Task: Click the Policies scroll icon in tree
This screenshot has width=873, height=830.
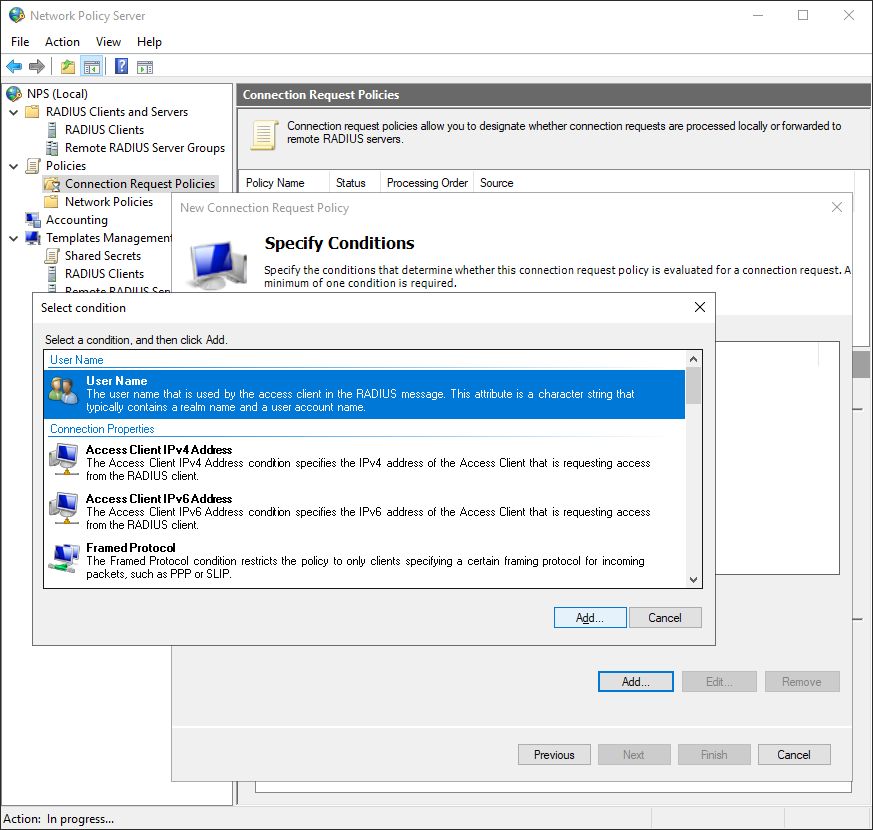Action: 33,166
